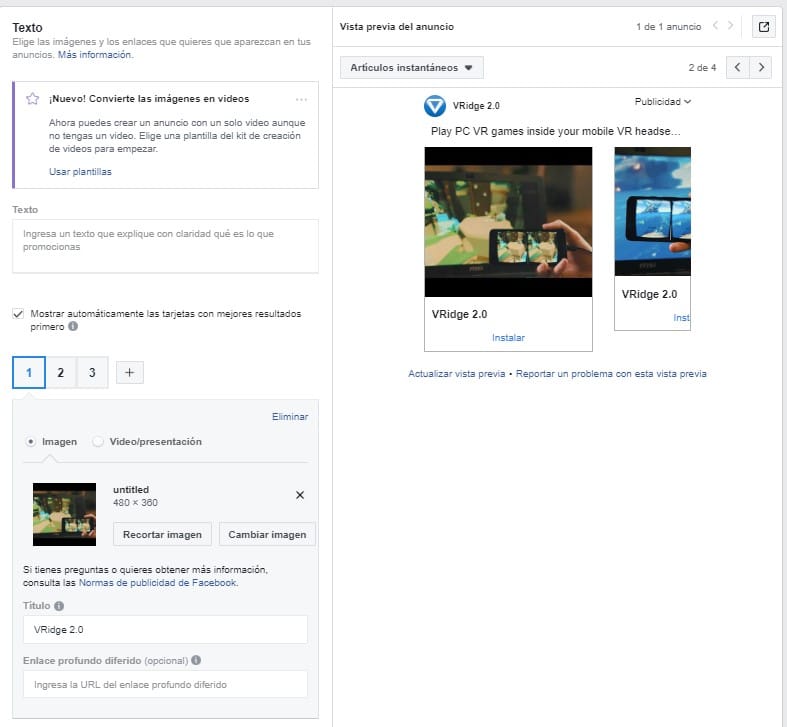Click Instalar on first preview card
The width and height of the screenshot is (787, 727).
pos(508,337)
